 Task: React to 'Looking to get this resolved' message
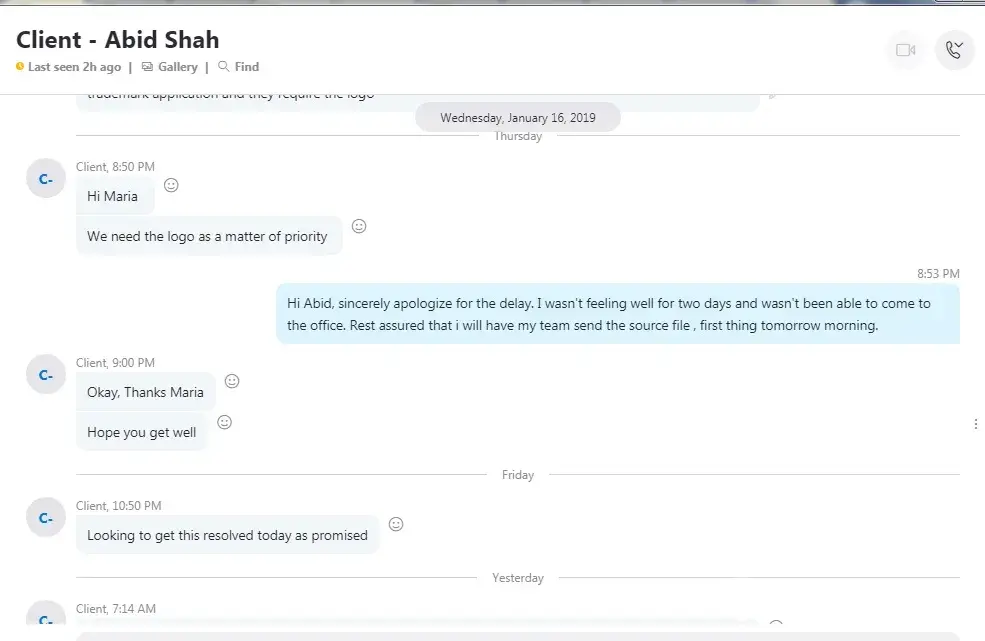[396, 524]
